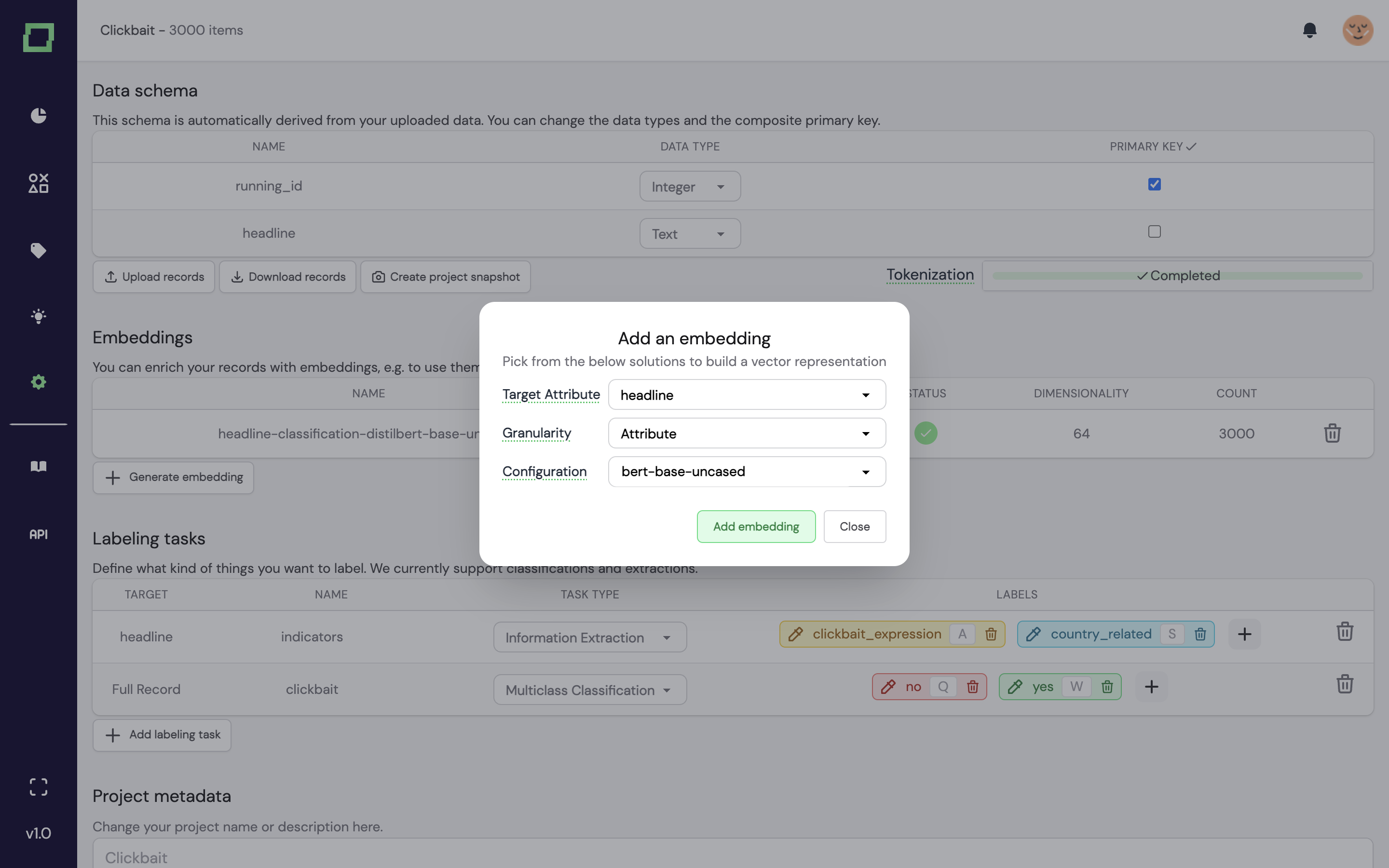Image resolution: width=1389 pixels, height=868 pixels.
Task: Open the pie chart overview sidebar icon
Action: 39,115
